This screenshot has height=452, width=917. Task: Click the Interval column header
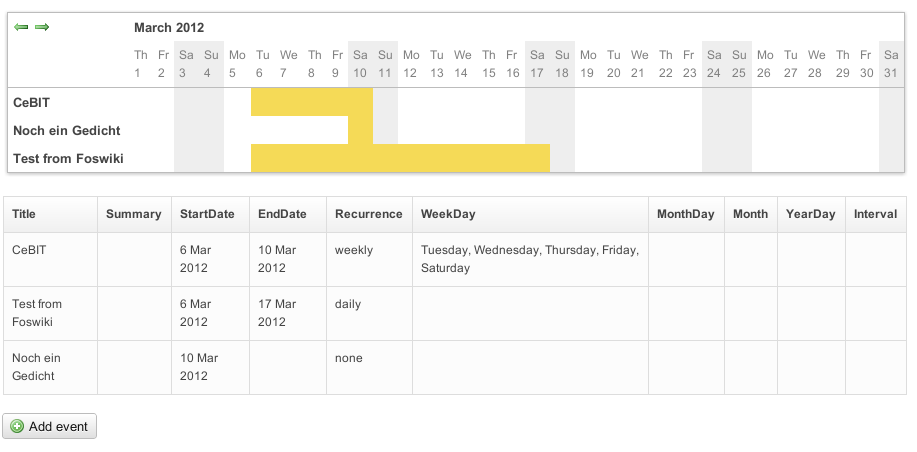click(875, 214)
